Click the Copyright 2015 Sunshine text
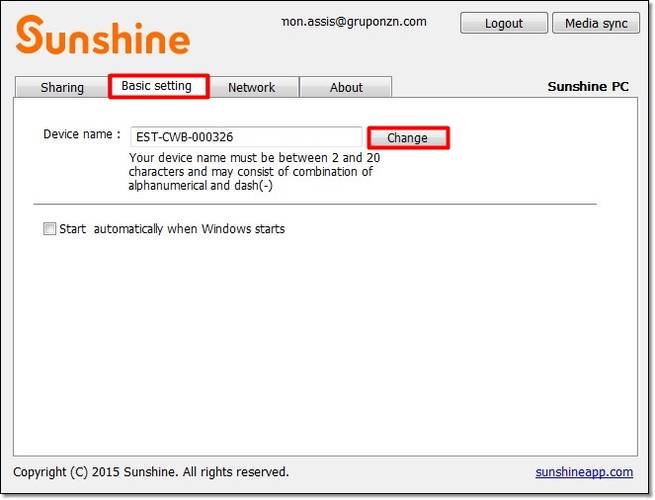Screen dimensions: 655x500 click(x=151, y=472)
